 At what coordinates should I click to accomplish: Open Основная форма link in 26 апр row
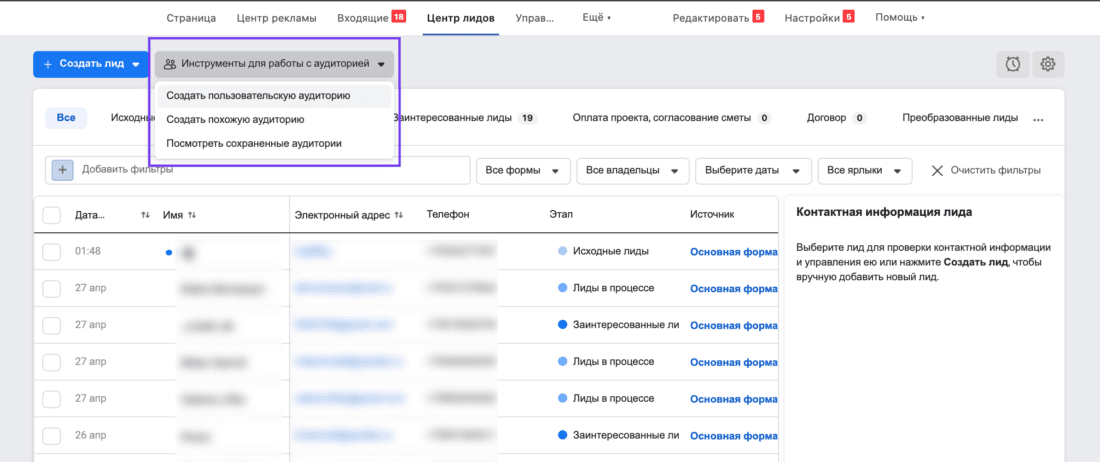[734, 436]
